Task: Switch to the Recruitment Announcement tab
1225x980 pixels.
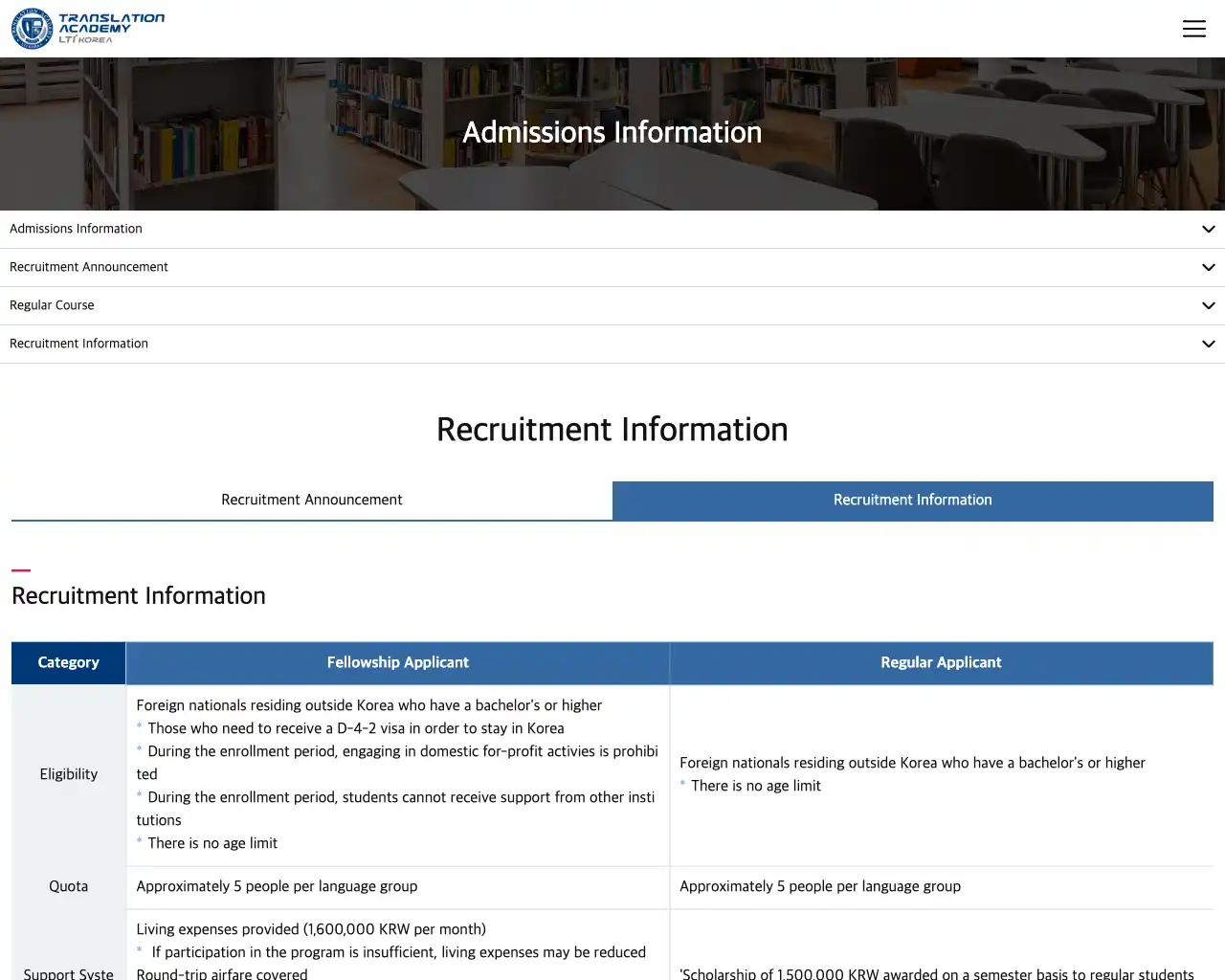Action: point(312,500)
